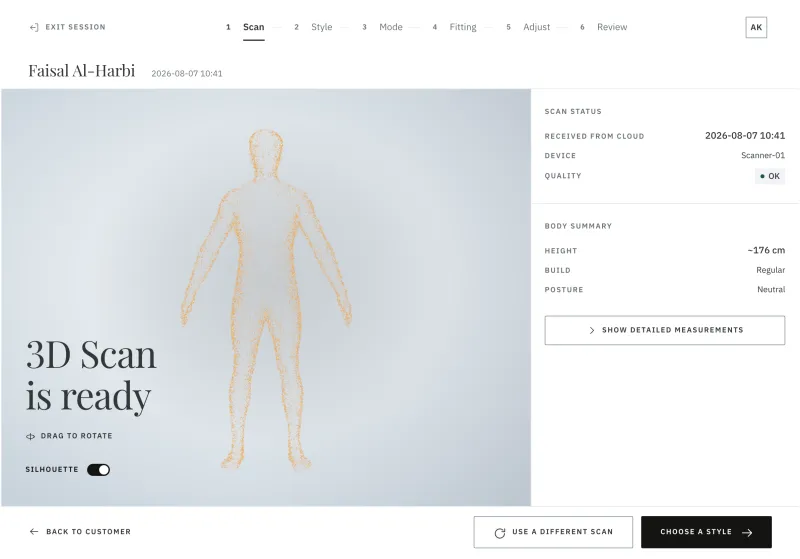The image size is (800, 559).
Task: Click Show Detailed Measurements button
Action: click(x=664, y=330)
